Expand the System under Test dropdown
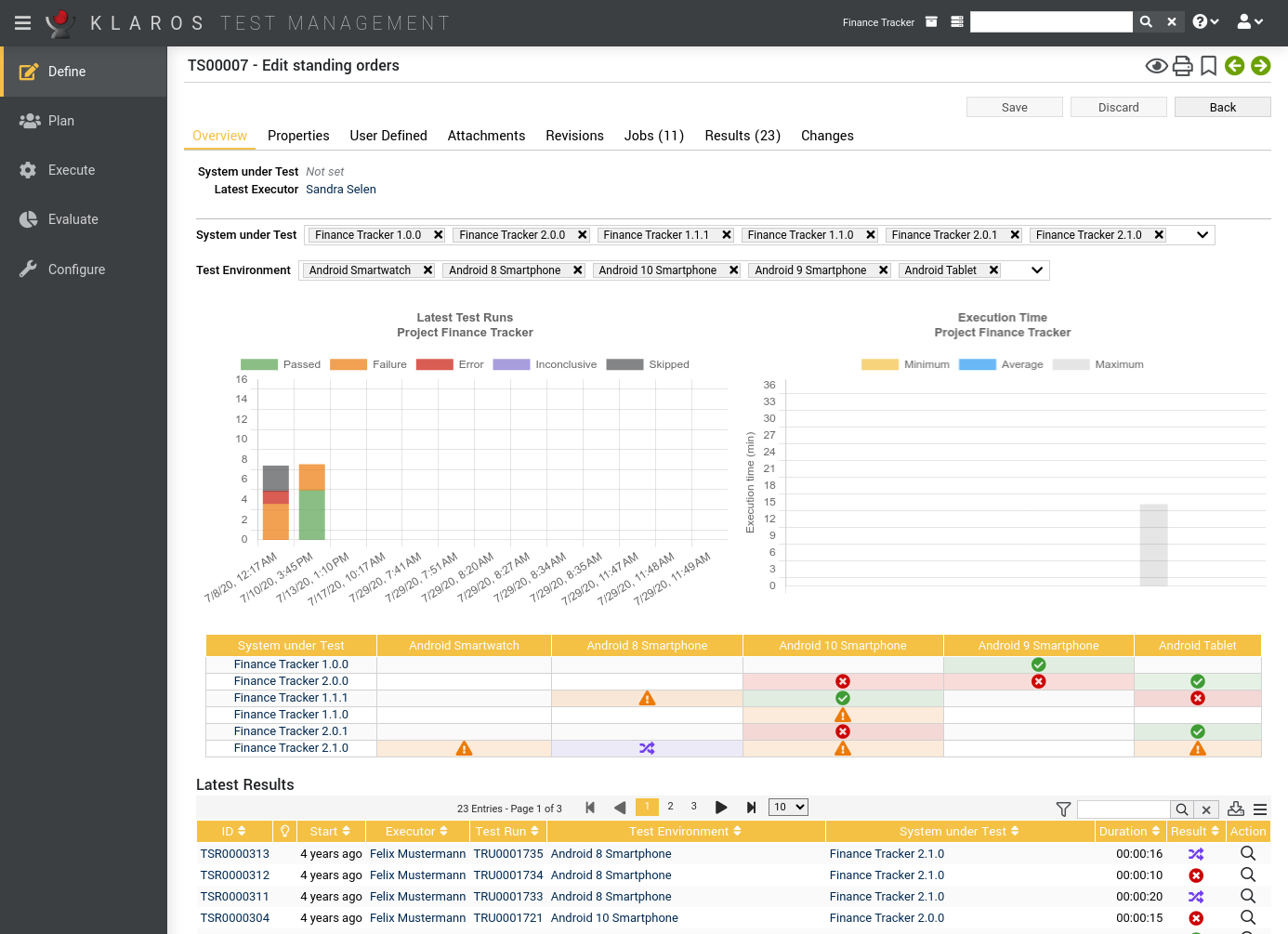The image size is (1288, 934). [1202, 234]
